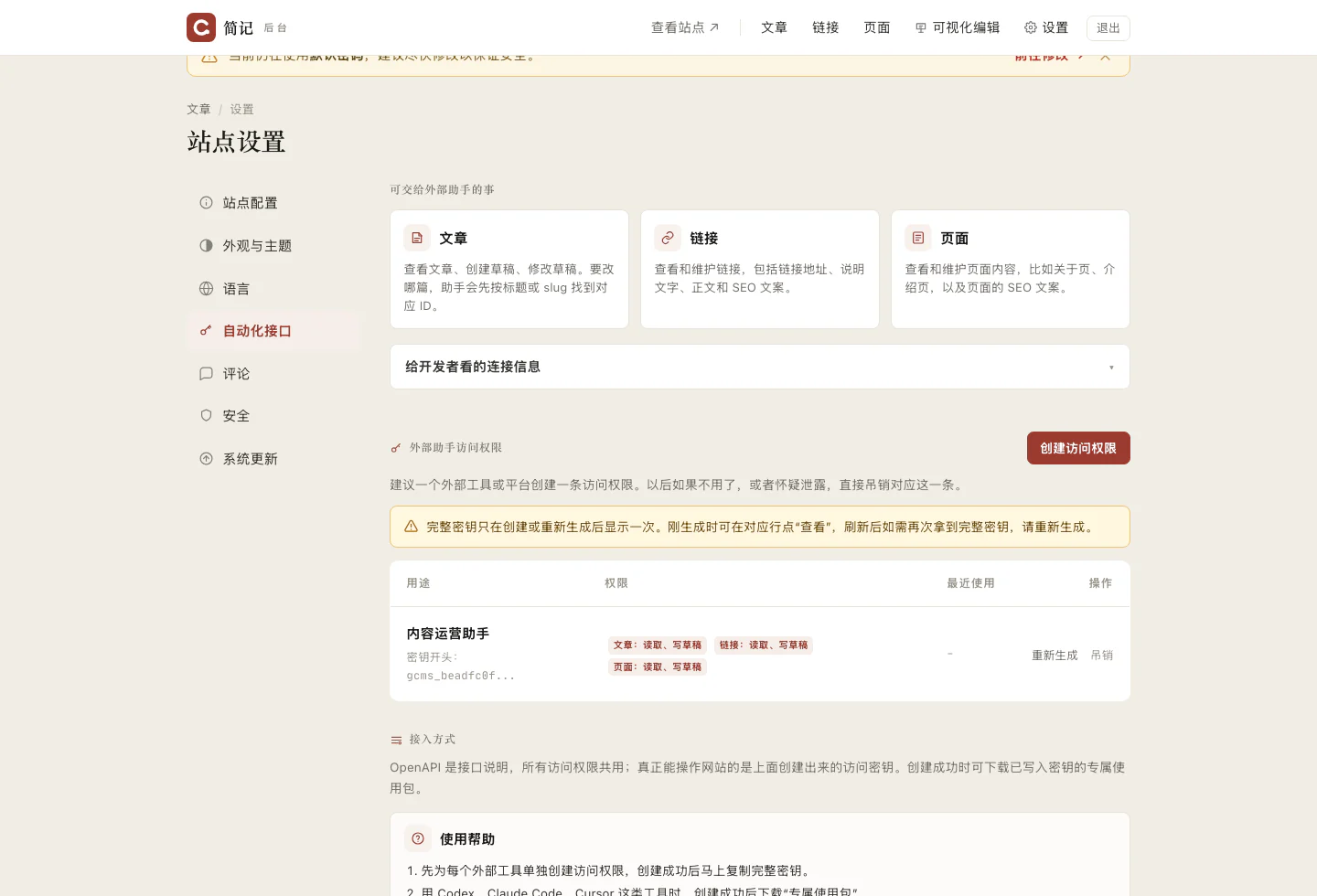Go to 页面 in top navigation
This screenshot has height=896, width=1317.
pyautogui.click(x=876, y=27)
